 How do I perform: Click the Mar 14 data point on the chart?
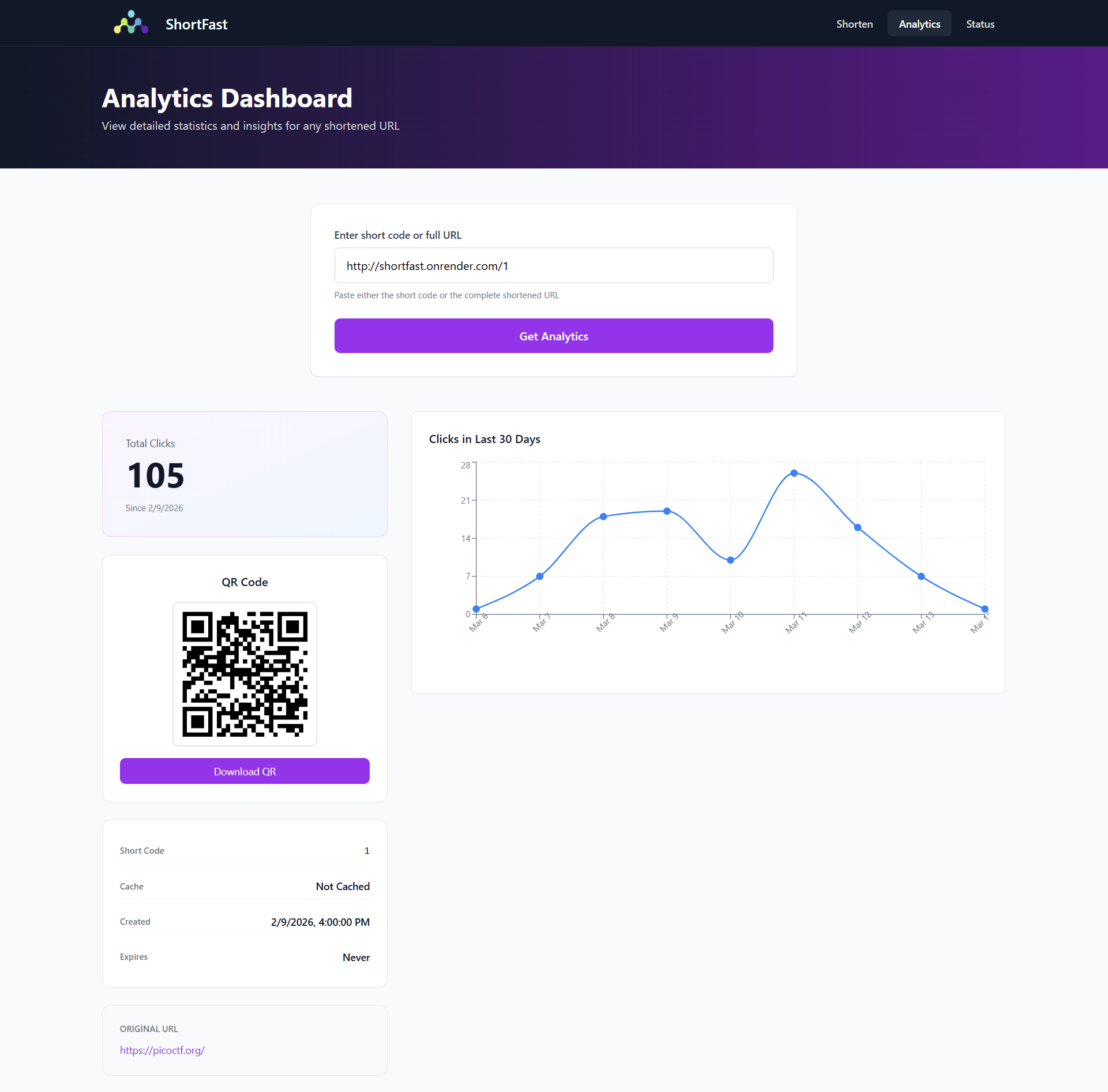[x=984, y=609]
